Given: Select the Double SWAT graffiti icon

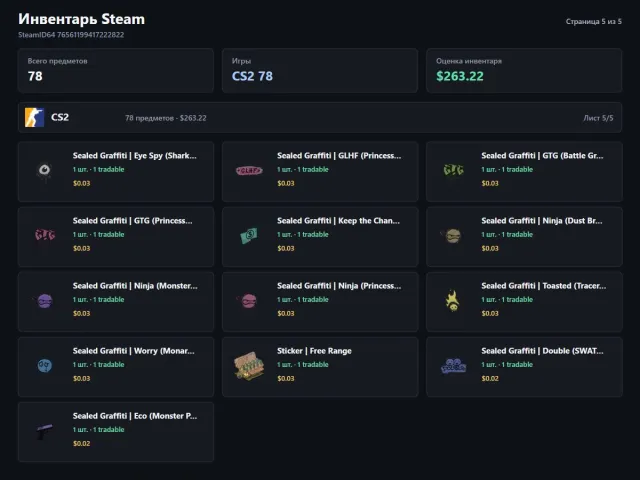Looking at the screenshot, I should 453,366.
